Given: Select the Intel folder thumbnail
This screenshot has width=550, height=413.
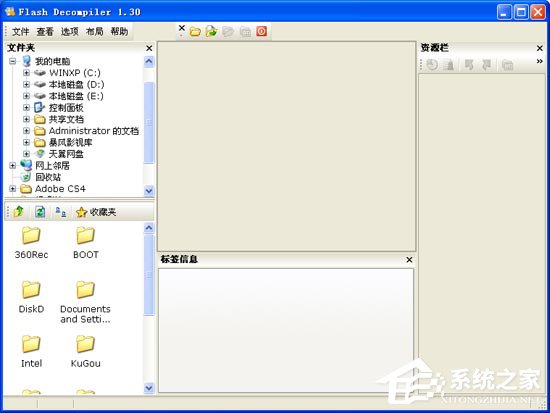Looking at the screenshot, I should coord(31,352).
